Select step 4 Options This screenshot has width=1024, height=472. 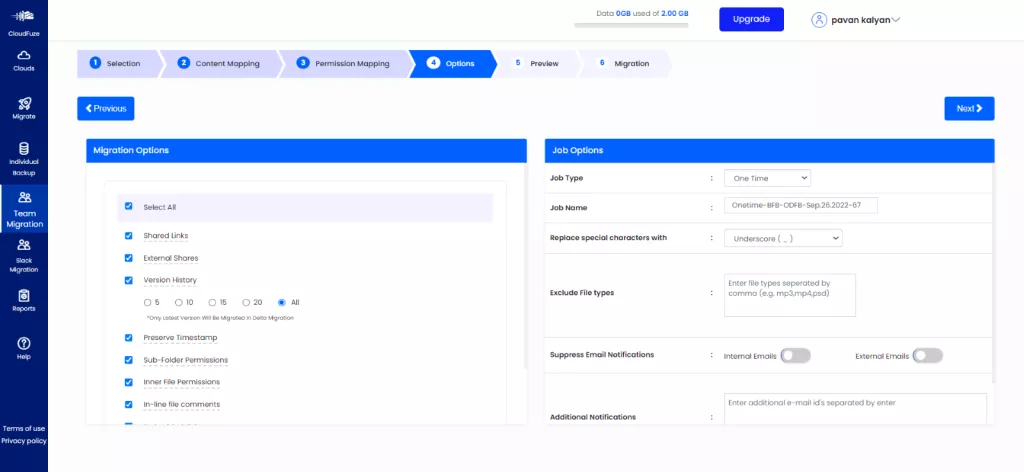[x=451, y=63]
